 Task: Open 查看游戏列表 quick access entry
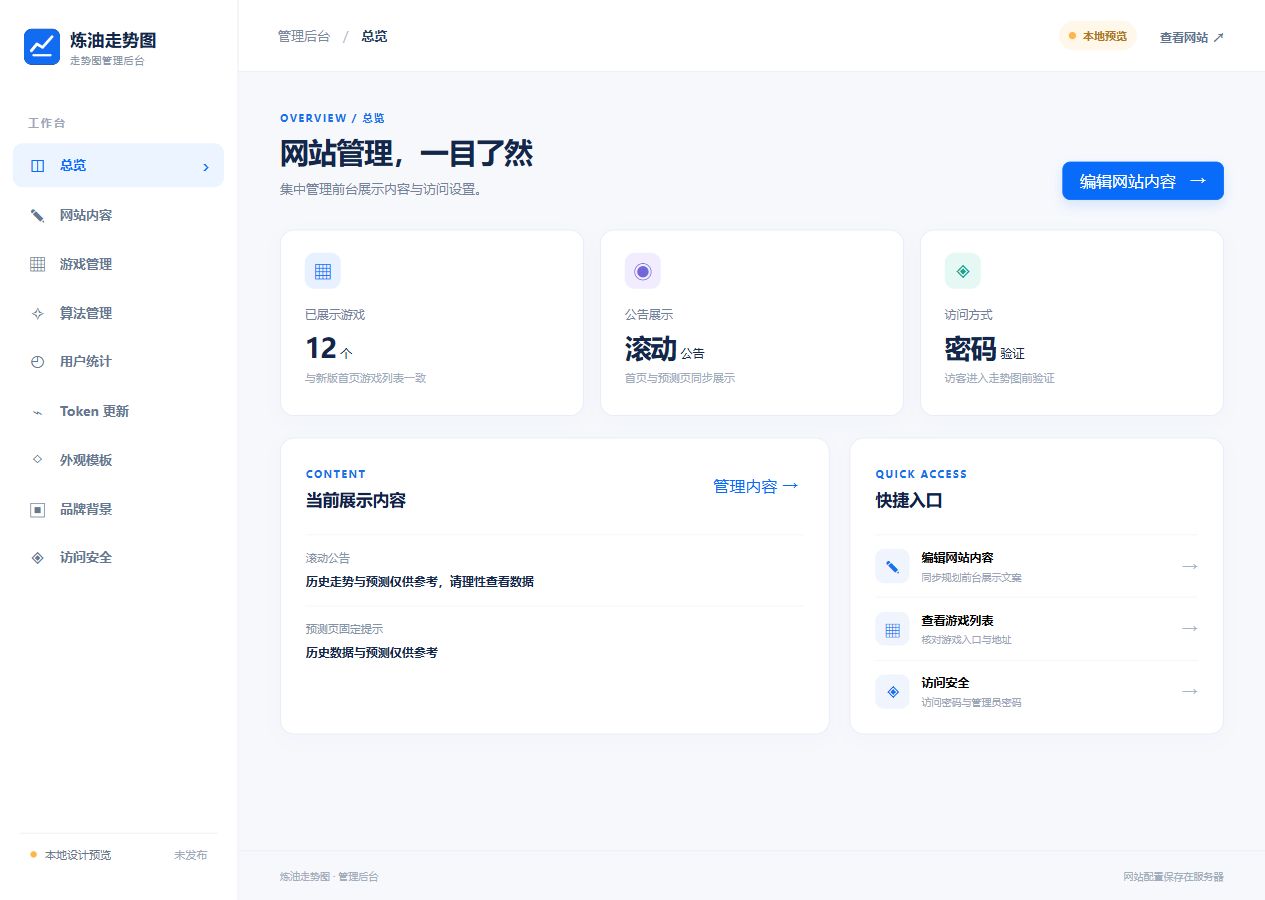point(1036,629)
